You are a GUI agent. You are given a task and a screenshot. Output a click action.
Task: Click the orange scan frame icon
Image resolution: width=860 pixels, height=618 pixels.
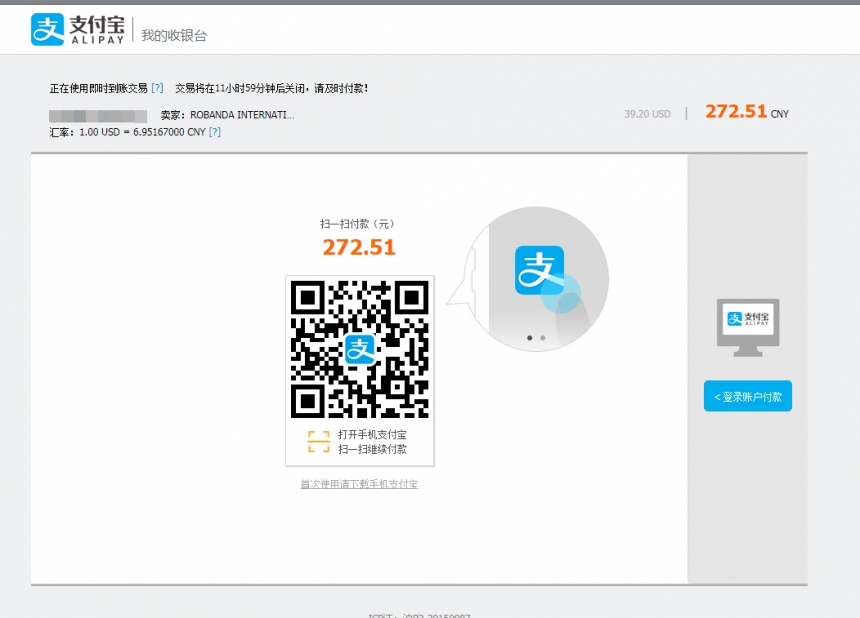318,442
